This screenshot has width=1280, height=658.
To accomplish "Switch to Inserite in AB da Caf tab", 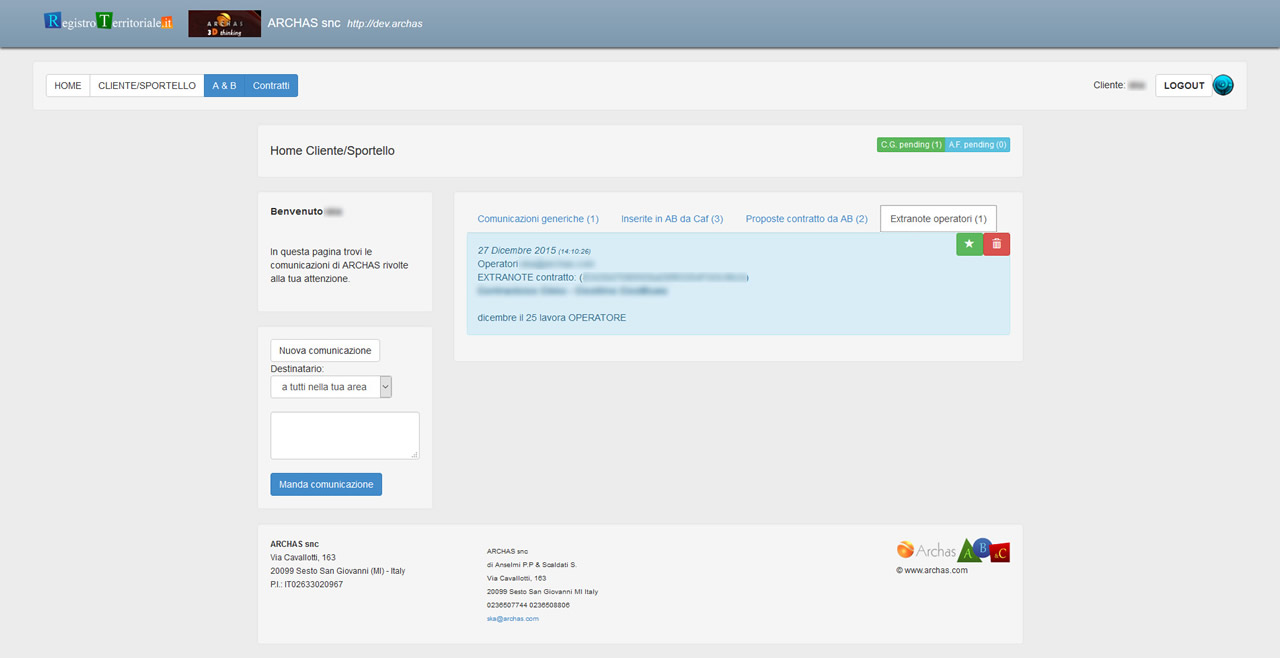I will click(671, 219).
